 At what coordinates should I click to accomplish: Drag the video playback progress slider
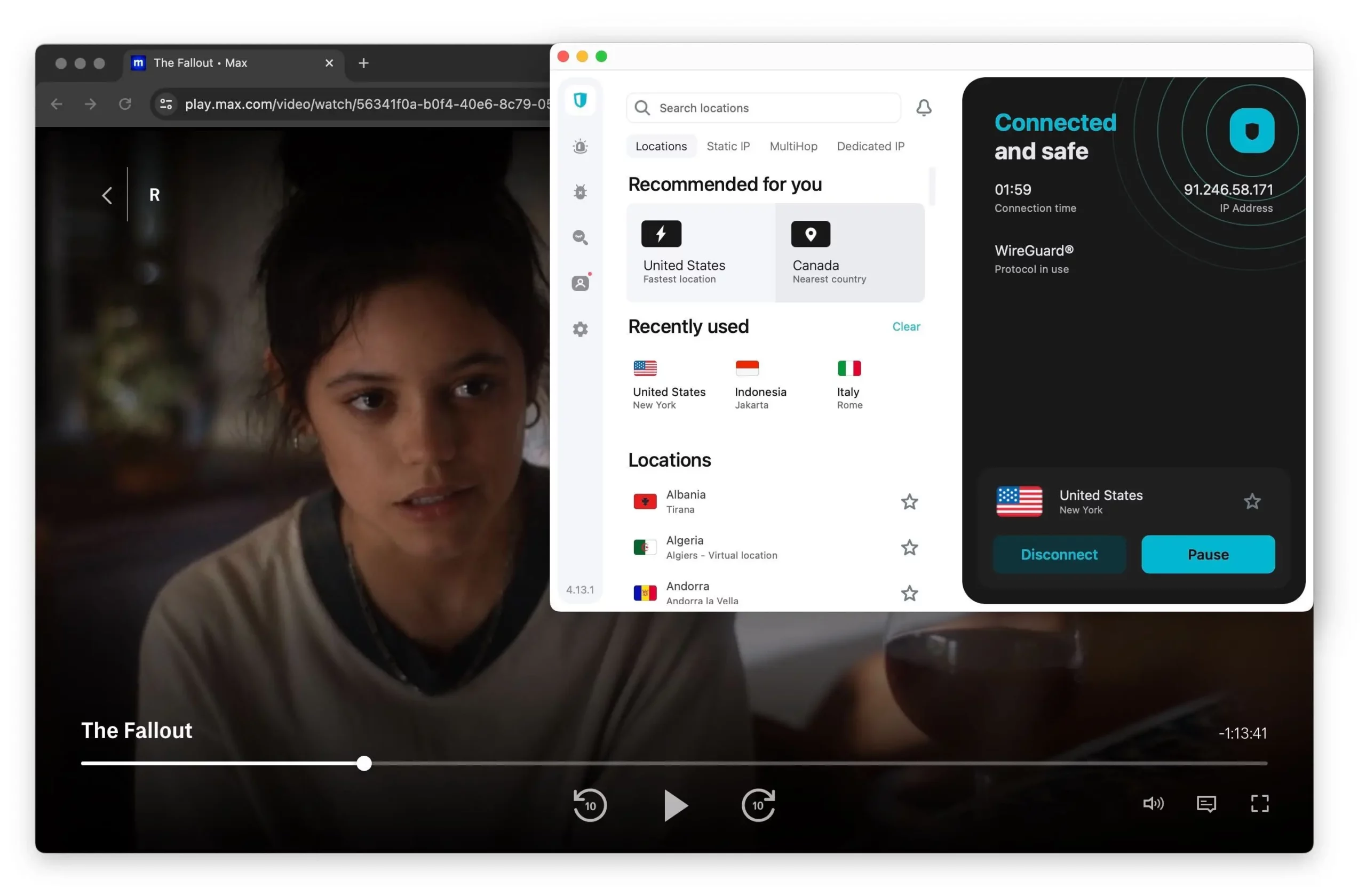click(363, 763)
